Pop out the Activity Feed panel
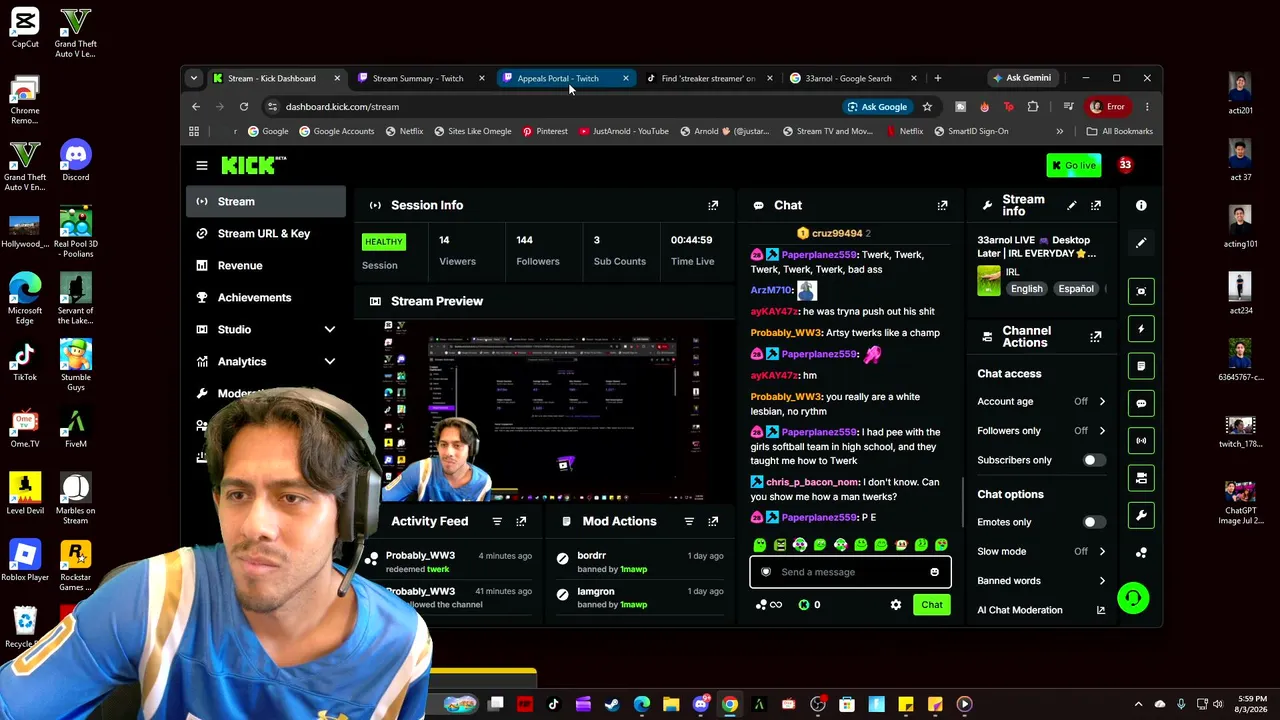The image size is (1280, 720). click(521, 521)
